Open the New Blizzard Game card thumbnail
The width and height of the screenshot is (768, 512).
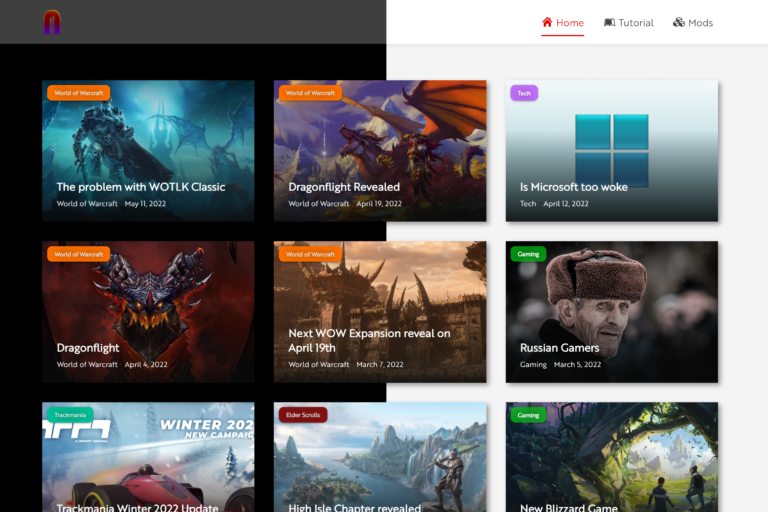(612, 455)
